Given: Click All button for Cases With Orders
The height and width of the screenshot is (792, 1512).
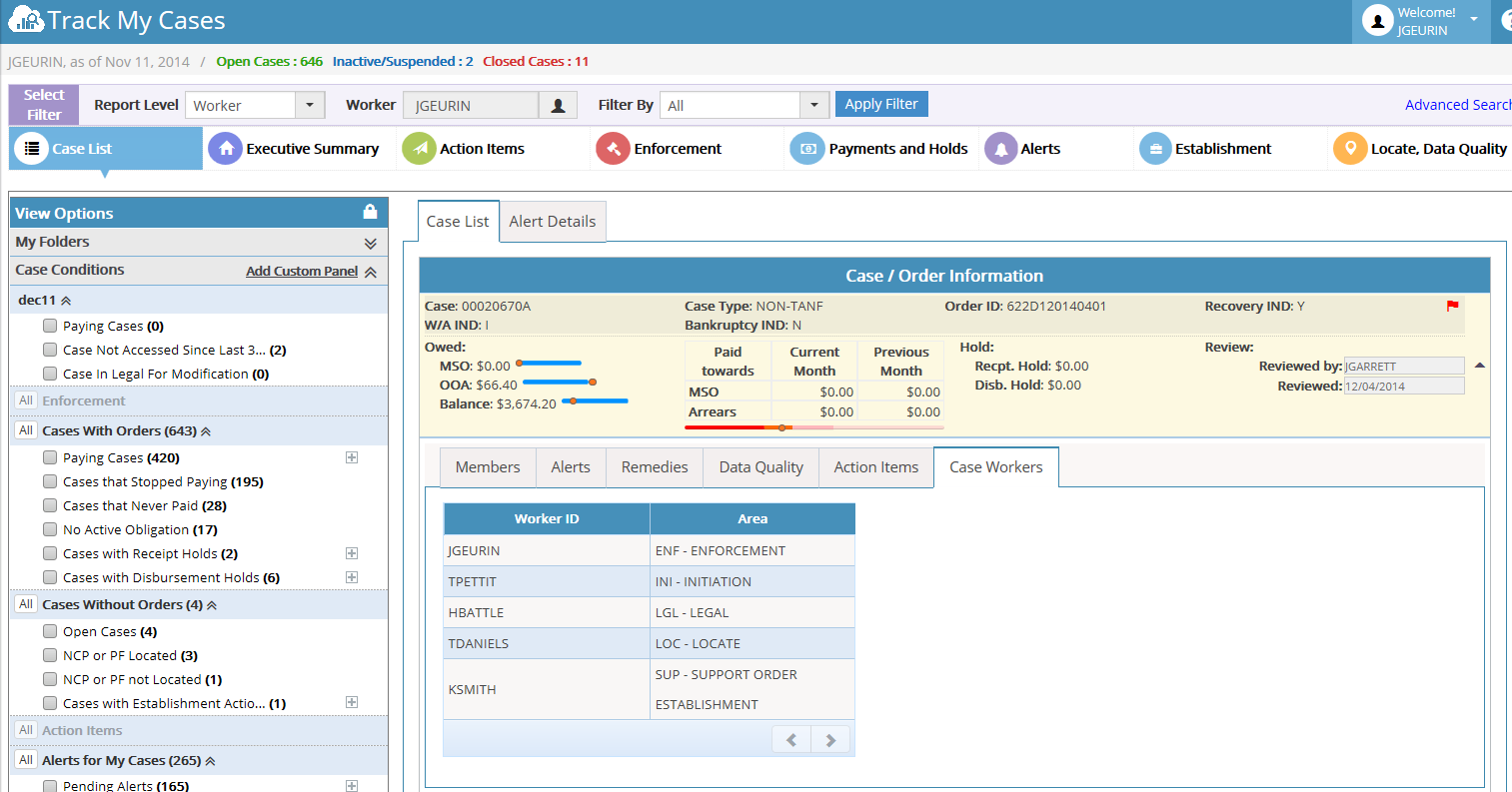Looking at the screenshot, I should (x=26, y=430).
